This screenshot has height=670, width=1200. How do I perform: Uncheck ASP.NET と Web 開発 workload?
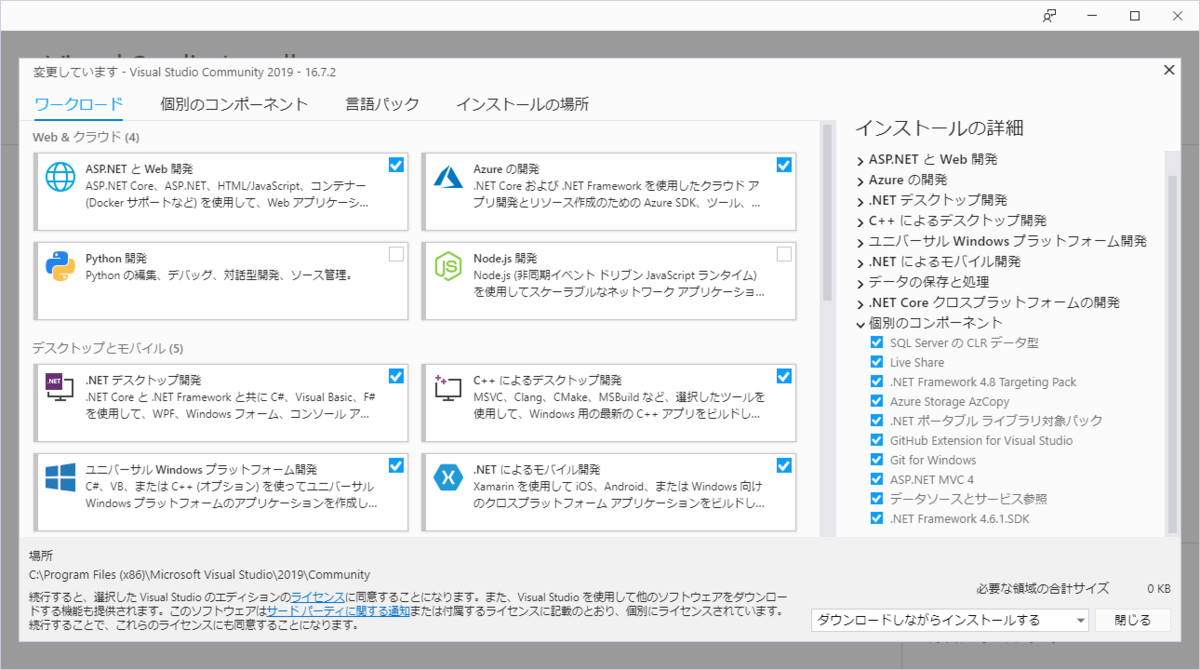pos(396,165)
